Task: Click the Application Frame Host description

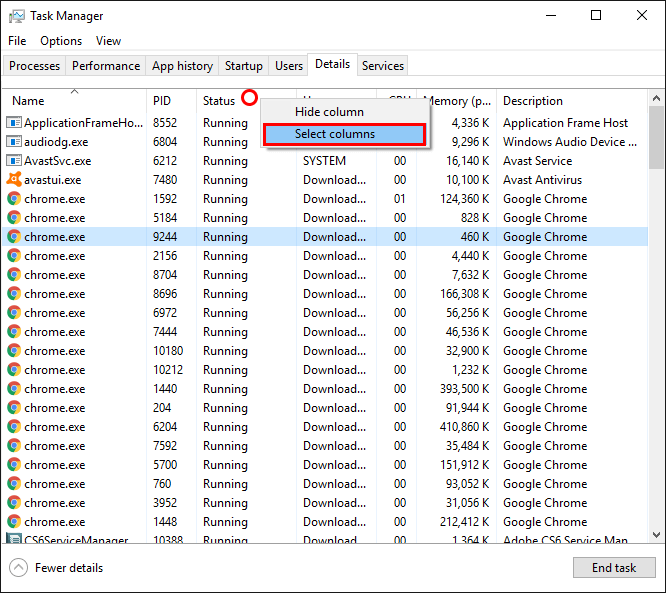Action: coord(565,123)
